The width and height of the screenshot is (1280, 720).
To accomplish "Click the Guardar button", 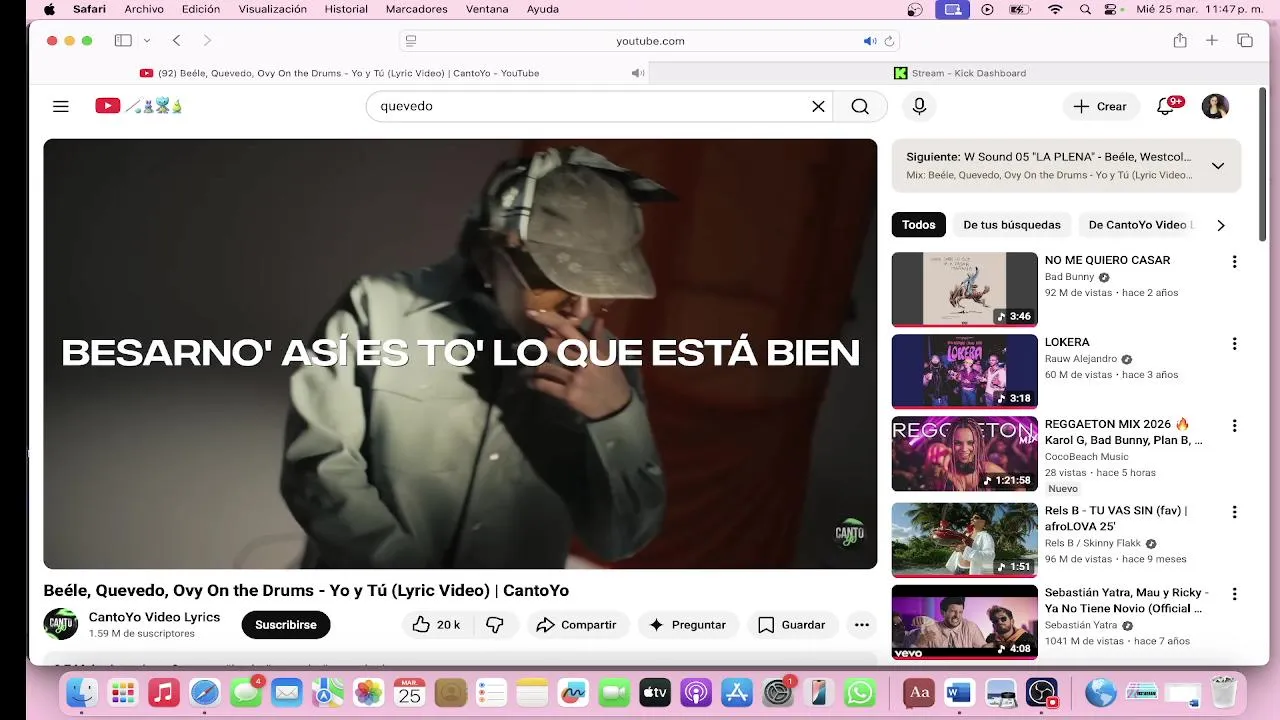I will tap(792, 625).
